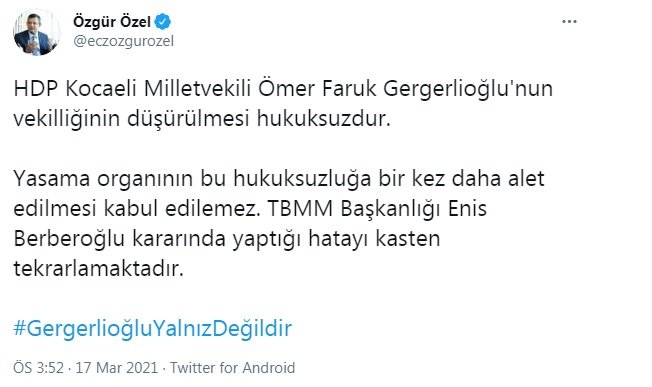Click the tweet line starting HDP Kocaeli Milletvekili
This screenshot has height=387, width=652.
[x=283, y=89]
